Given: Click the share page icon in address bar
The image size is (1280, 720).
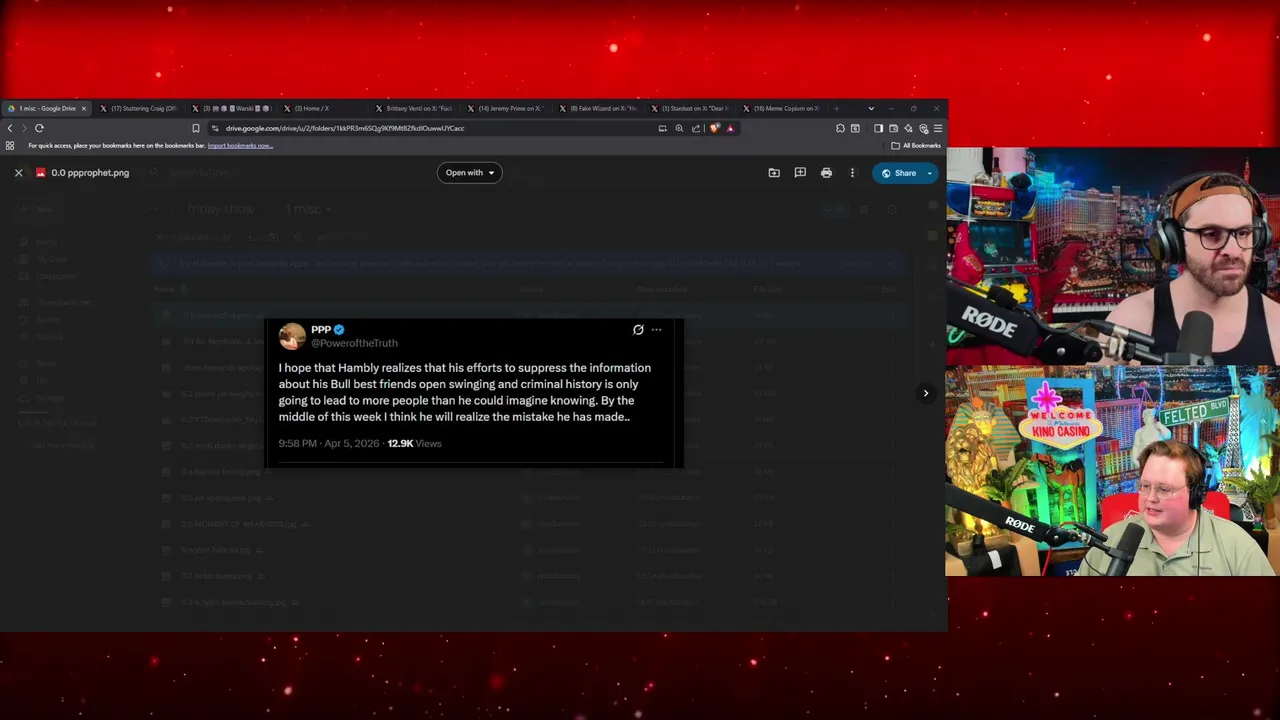Looking at the screenshot, I should 696,128.
